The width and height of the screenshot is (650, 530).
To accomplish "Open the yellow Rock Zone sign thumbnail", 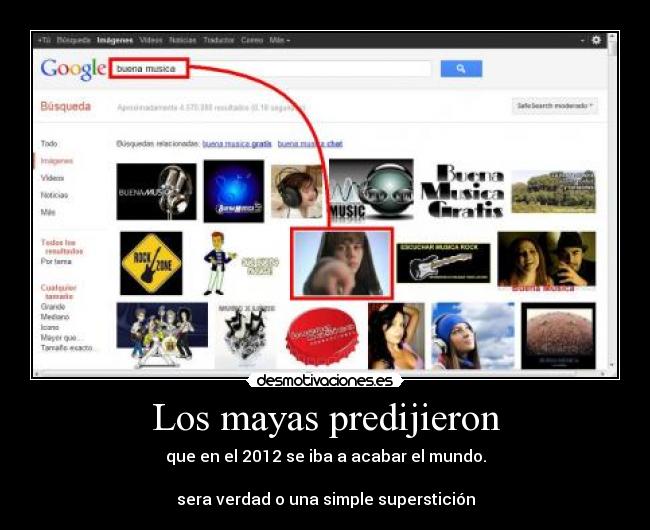I will tap(151, 264).
